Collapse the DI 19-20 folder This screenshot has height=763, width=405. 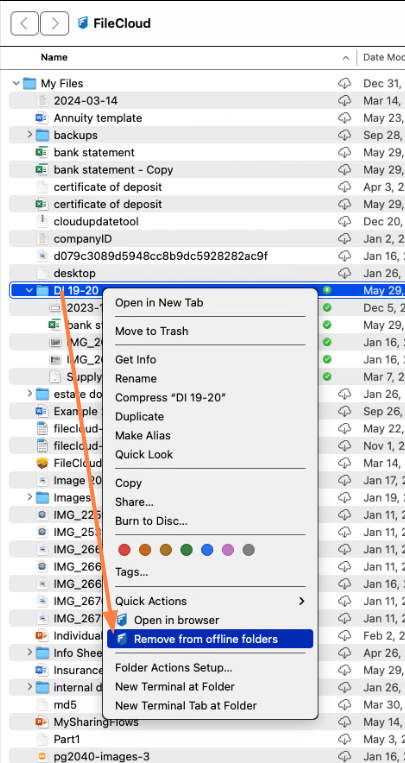coord(29,291)
